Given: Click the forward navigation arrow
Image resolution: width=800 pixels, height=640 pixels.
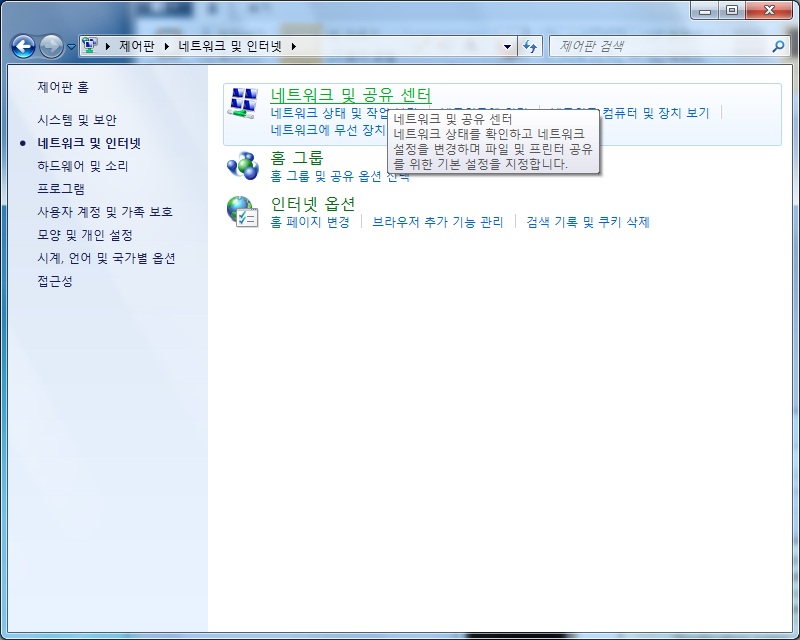Looking at the screenshot, I should click(51, 46).
